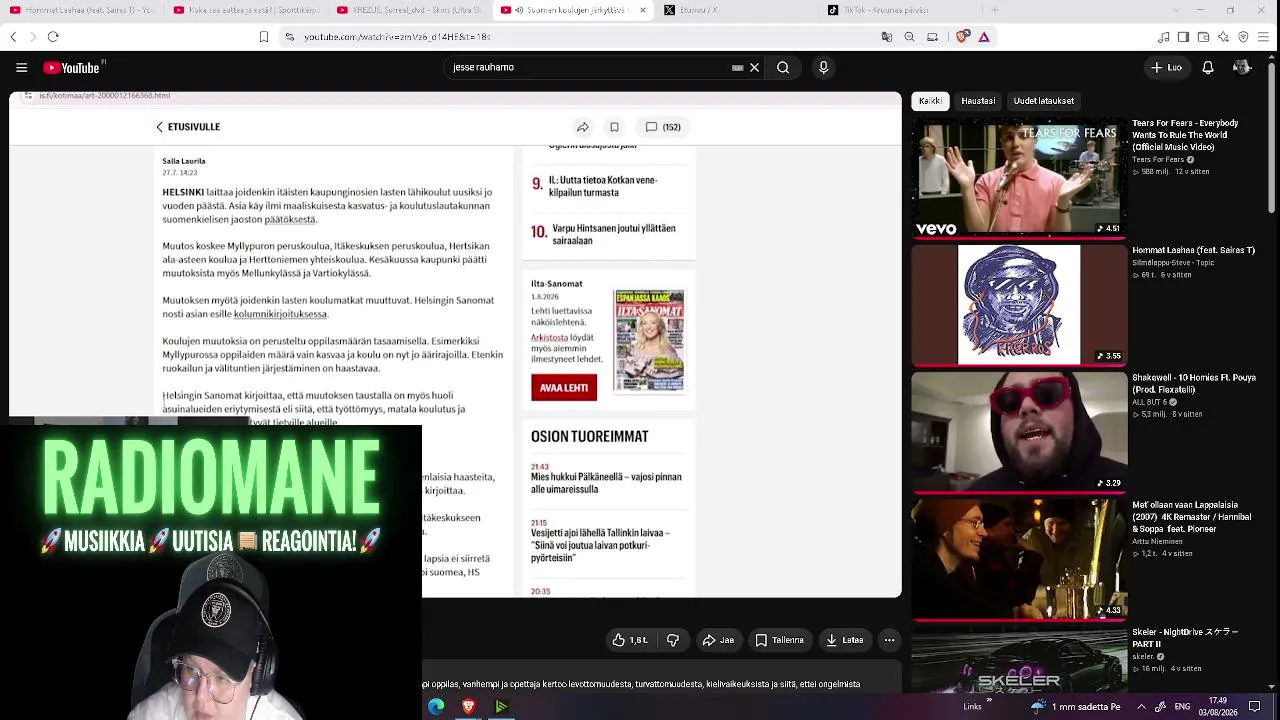
Task: Click the päätöksestä link in the article
Action: 290,219
